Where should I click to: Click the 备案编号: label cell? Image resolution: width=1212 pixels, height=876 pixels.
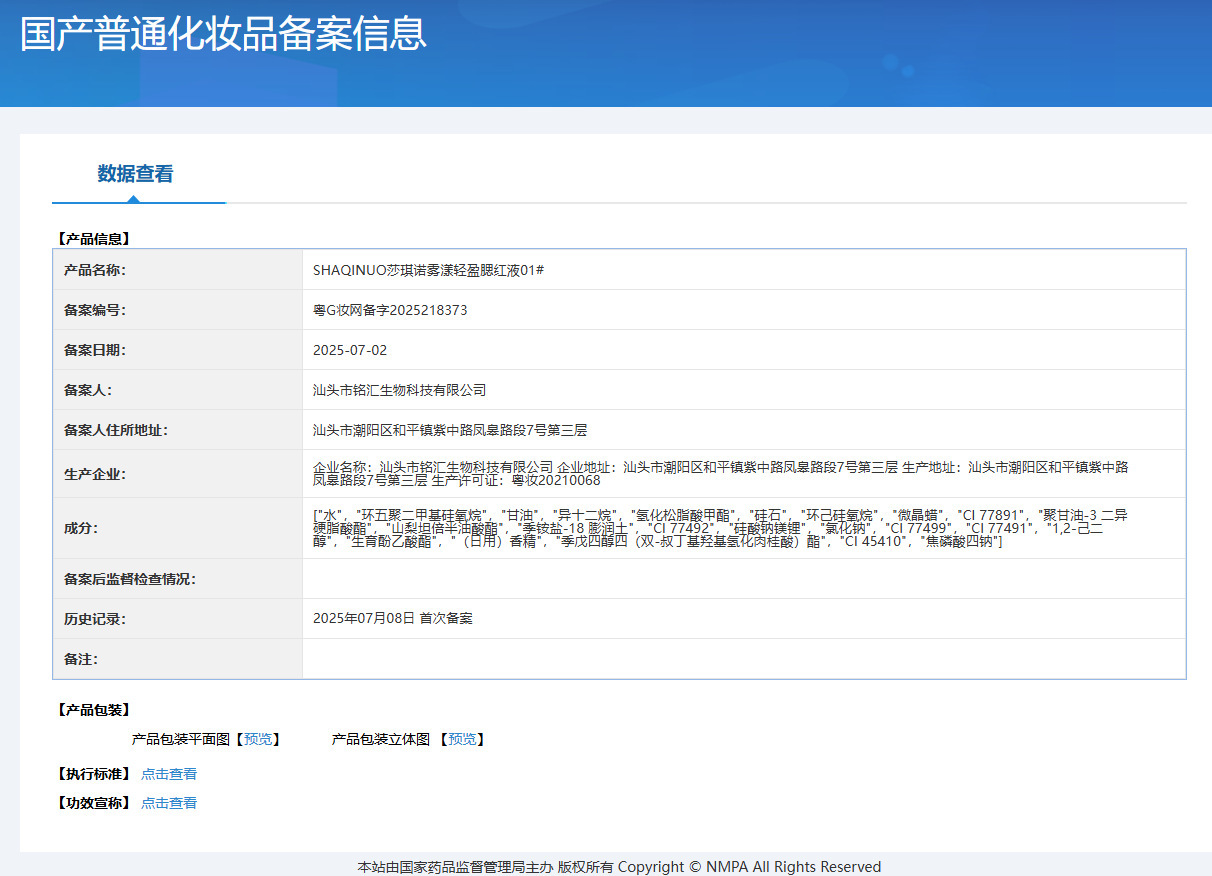178,310
